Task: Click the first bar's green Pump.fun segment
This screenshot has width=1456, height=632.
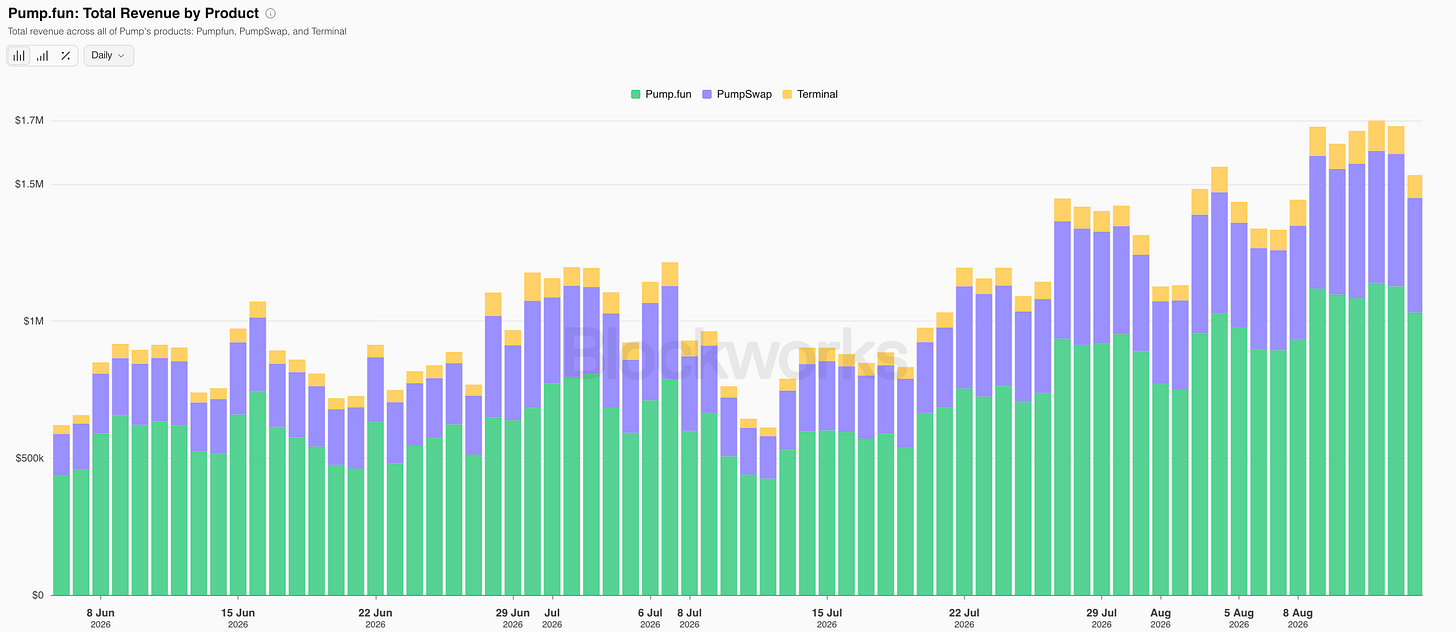Action: 61,535
